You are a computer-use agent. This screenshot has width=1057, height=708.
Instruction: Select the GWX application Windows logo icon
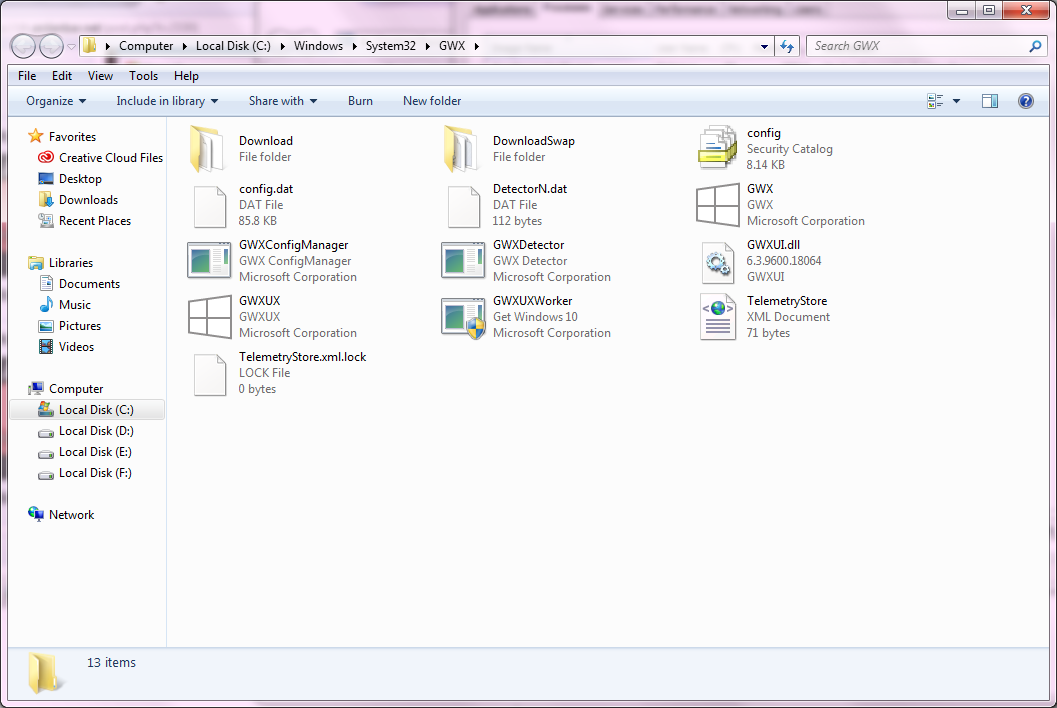coord(717,205)
